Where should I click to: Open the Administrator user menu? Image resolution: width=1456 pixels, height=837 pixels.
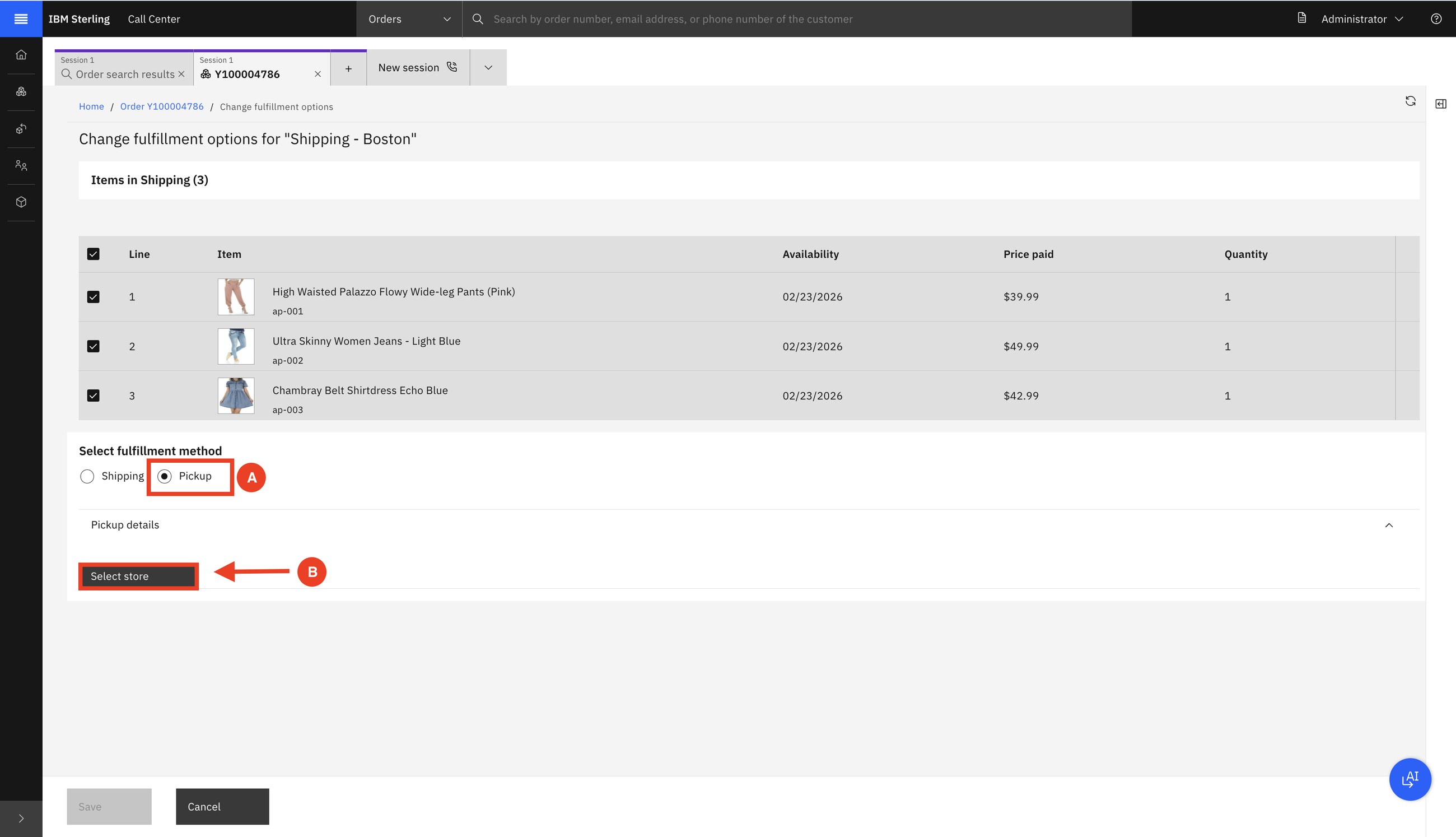point(1362,19)
